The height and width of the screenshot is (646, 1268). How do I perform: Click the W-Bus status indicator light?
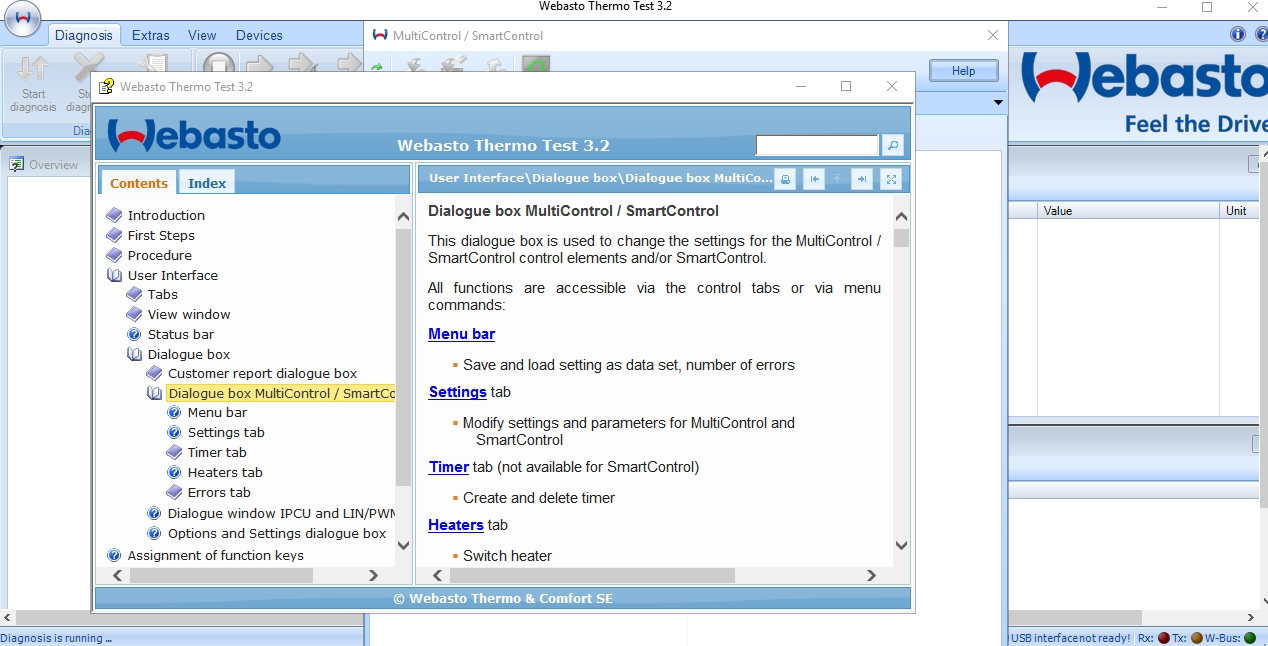point(1250,638)
